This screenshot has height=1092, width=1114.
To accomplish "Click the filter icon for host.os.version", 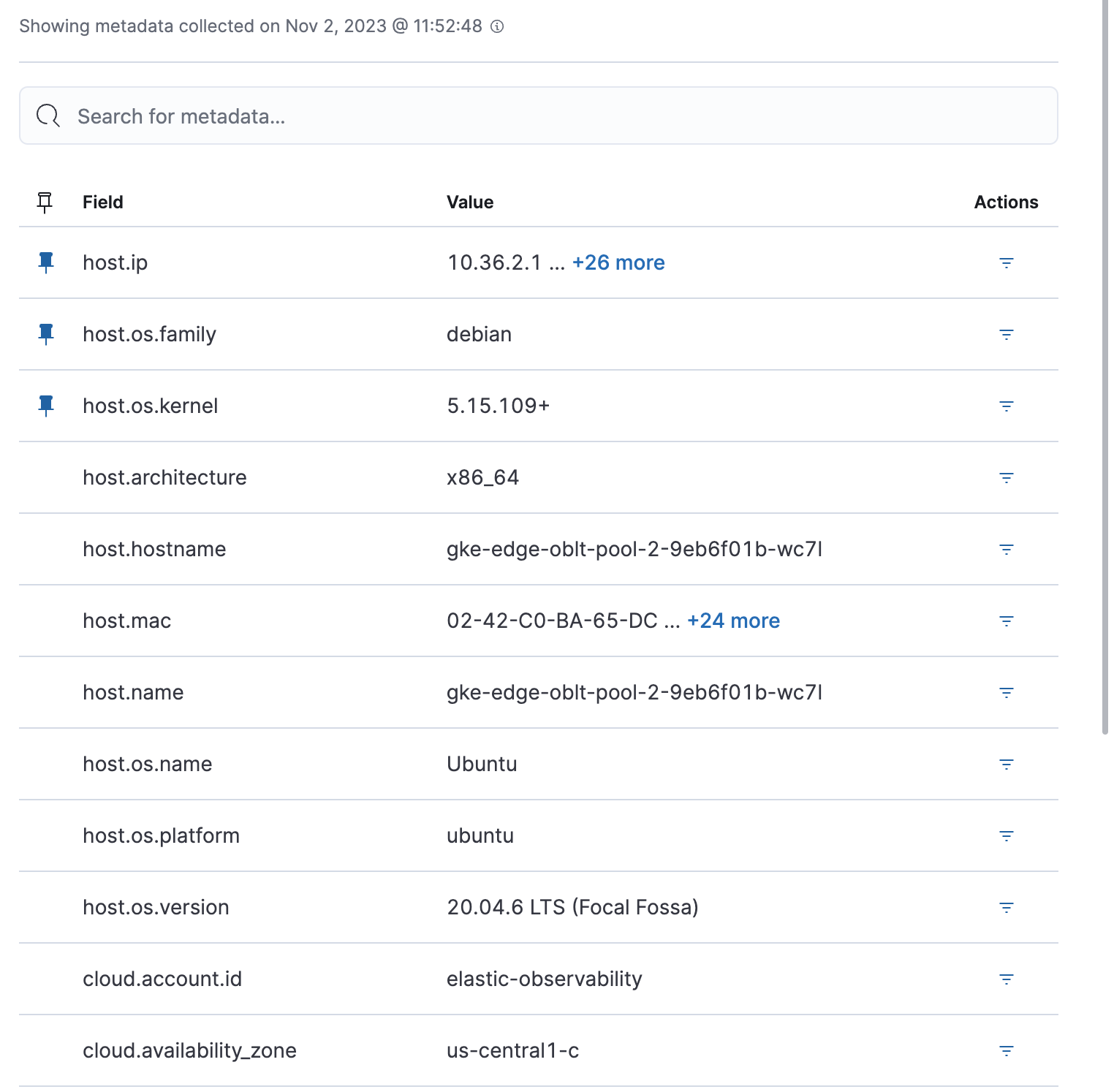I will pos(1007,908).
